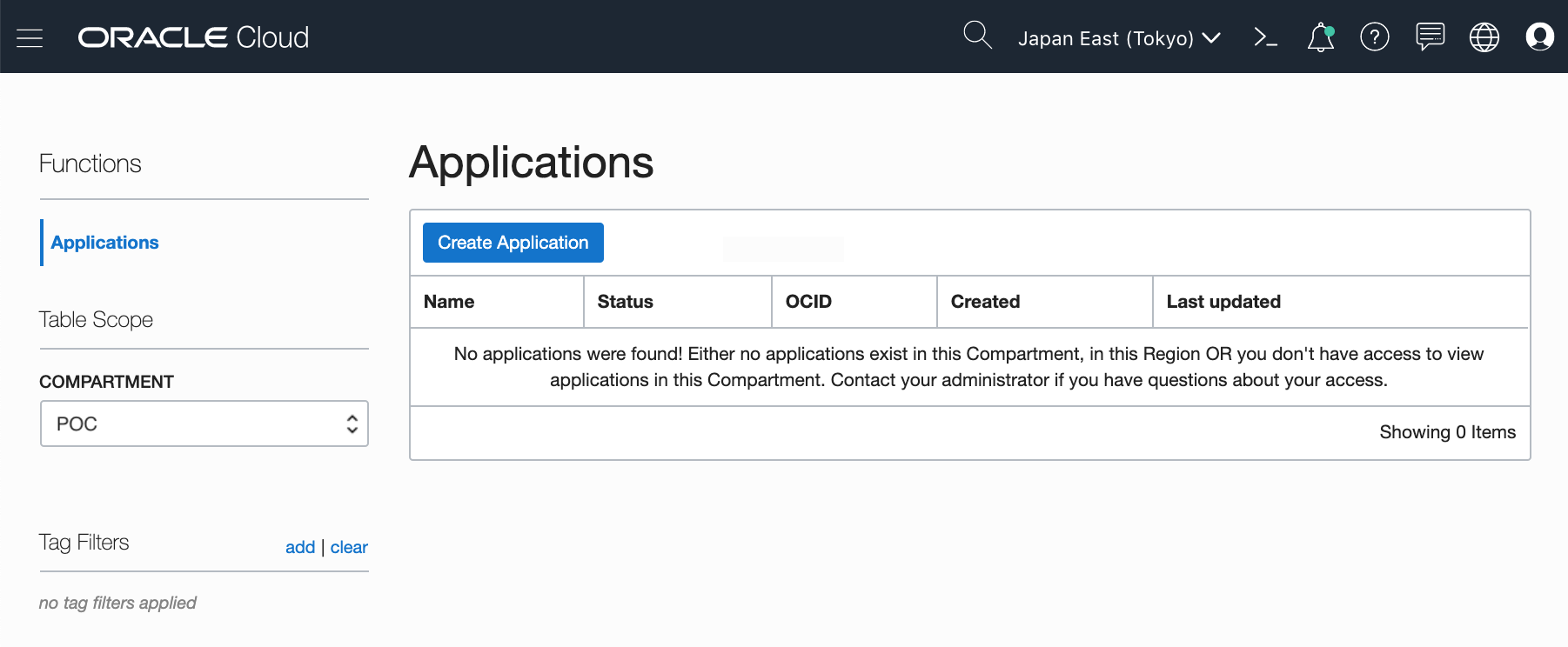Image resolution: width=1568 pixels, height=647 pixels.
Task: Click the Created column header
Action: pyautogui.click(x=985, y=302)
